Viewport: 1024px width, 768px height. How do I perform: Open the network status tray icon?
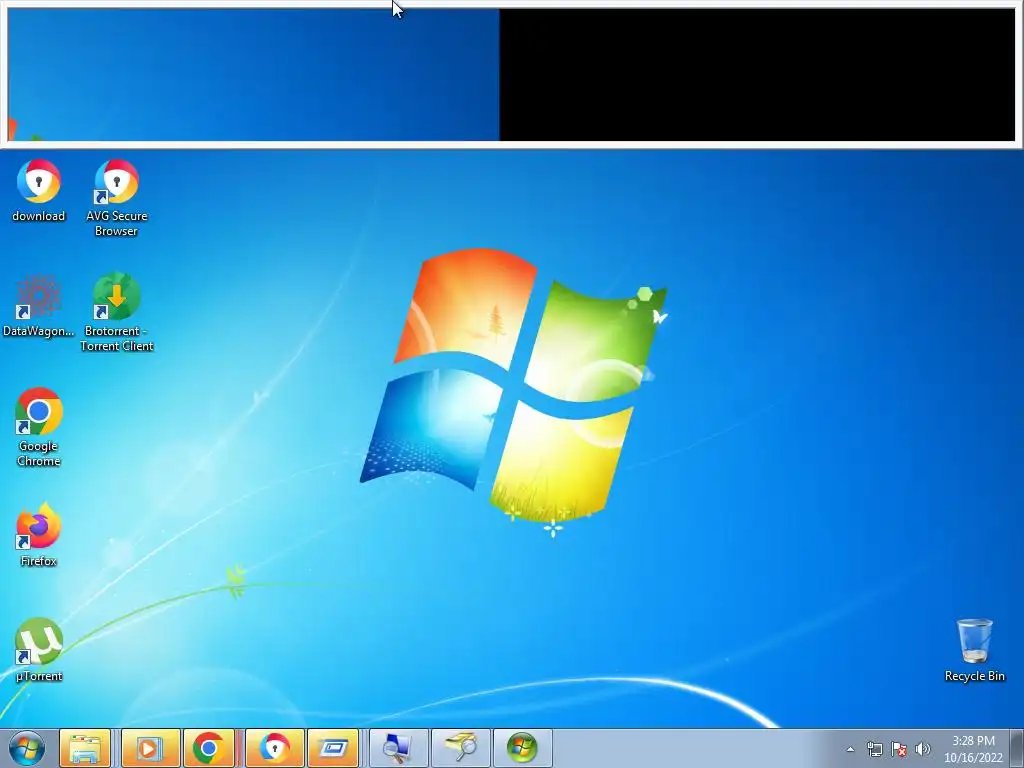point(874,749)
